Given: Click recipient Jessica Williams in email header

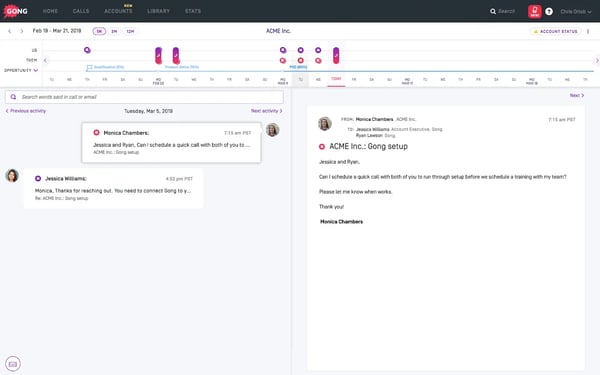Looking at the screenshot, I should pyautogui.click(x=372, y=129).
